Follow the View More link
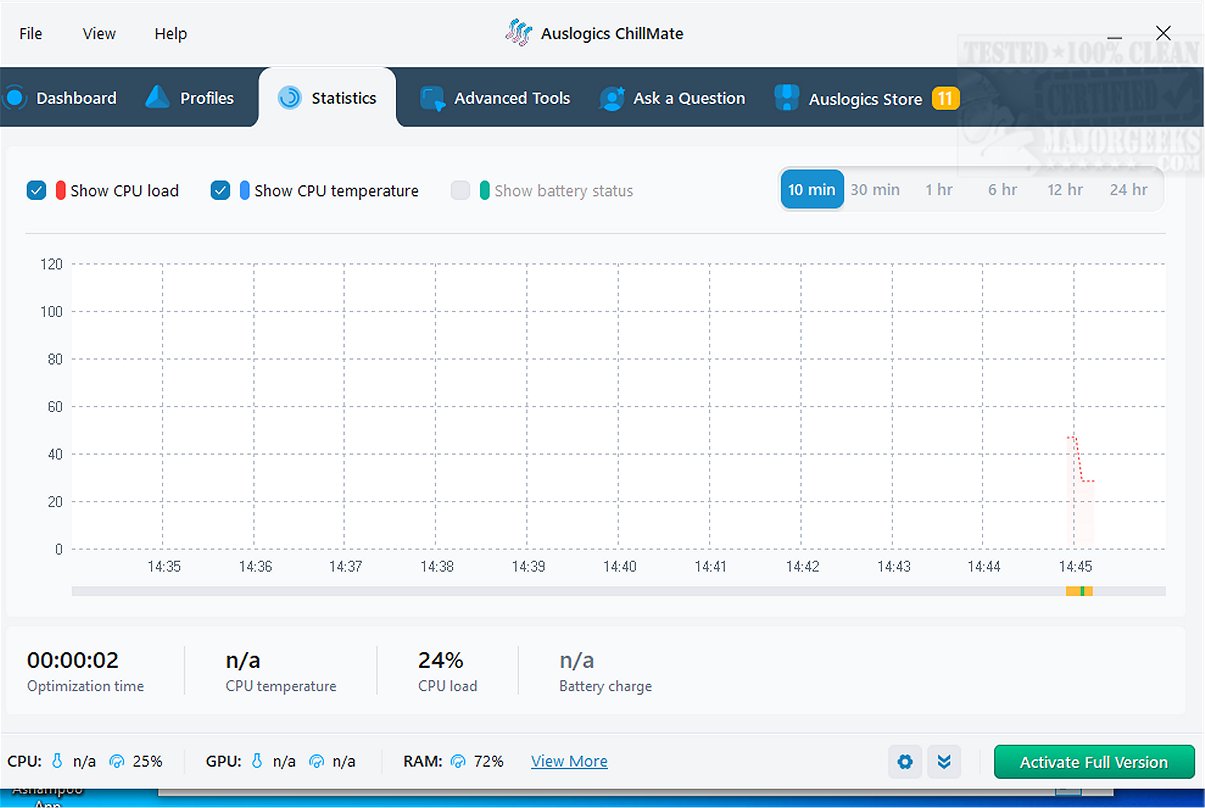The width and height of the screenshot is (1205, 808). pyautogui.click(x=569, y=762)
